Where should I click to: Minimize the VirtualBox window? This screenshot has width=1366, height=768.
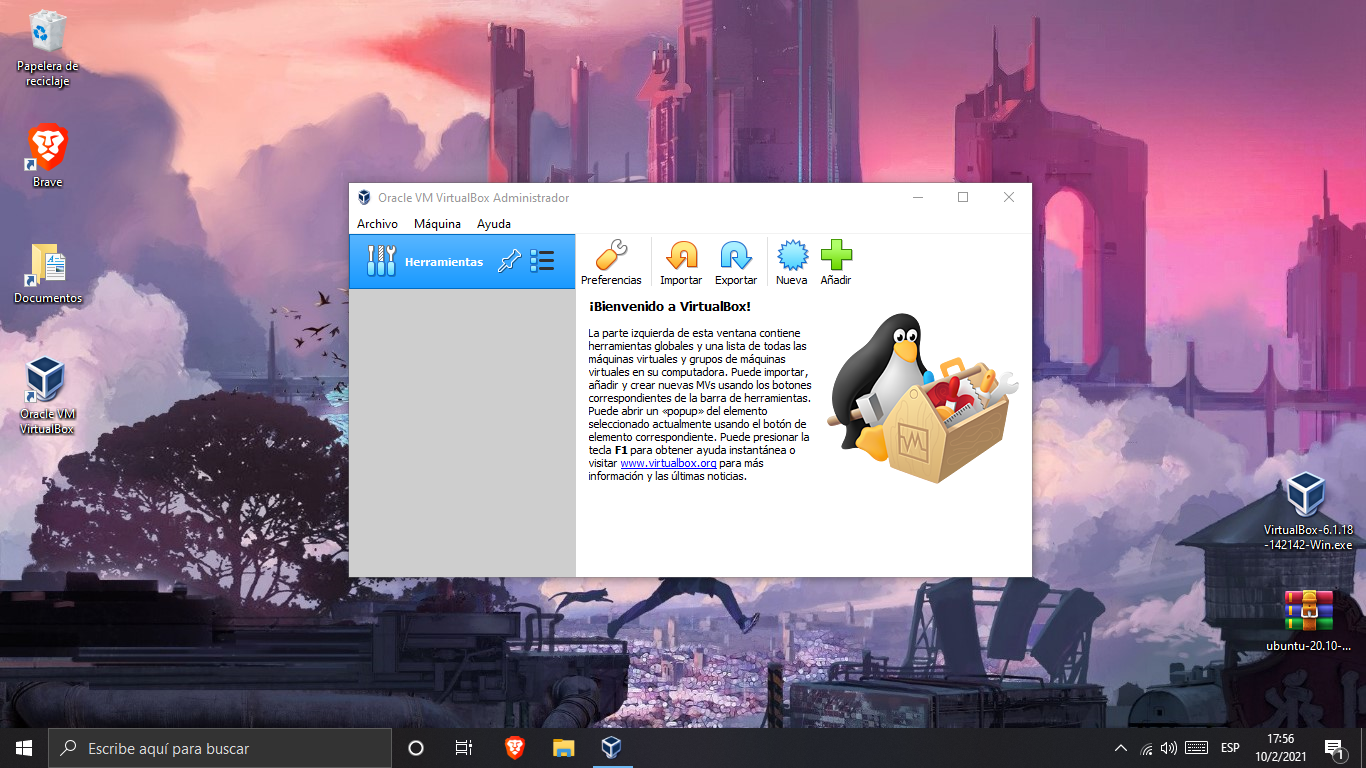917,197
